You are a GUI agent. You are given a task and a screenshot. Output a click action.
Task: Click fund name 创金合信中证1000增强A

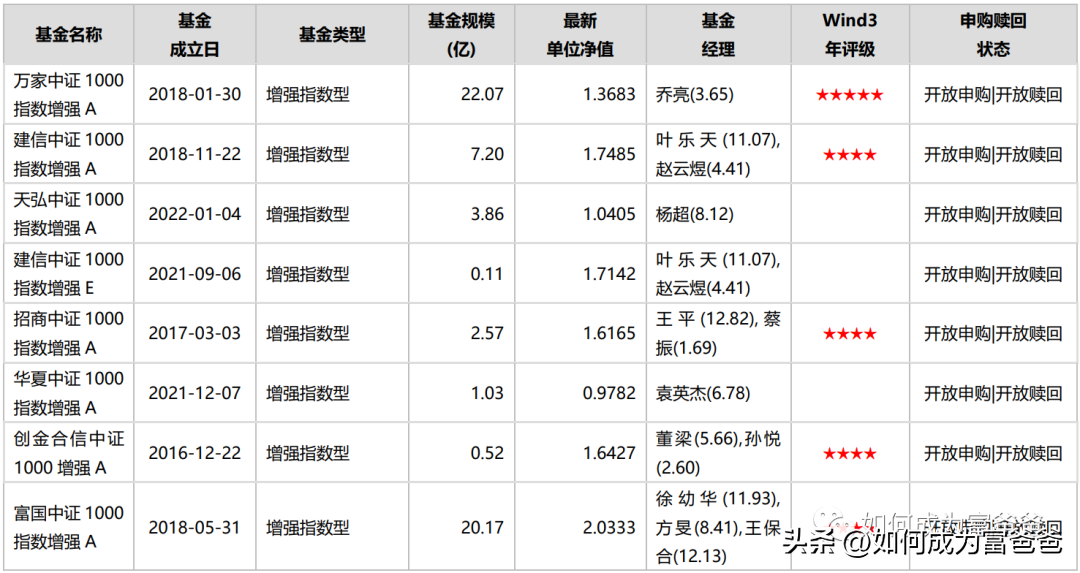click(x=68, y=453)
